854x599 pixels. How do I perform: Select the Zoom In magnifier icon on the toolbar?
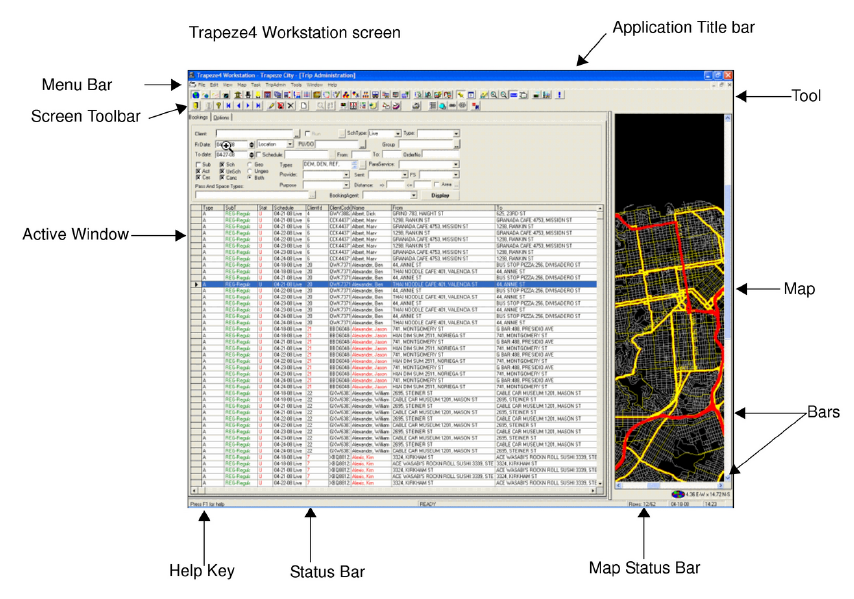(x=492, y=95)
